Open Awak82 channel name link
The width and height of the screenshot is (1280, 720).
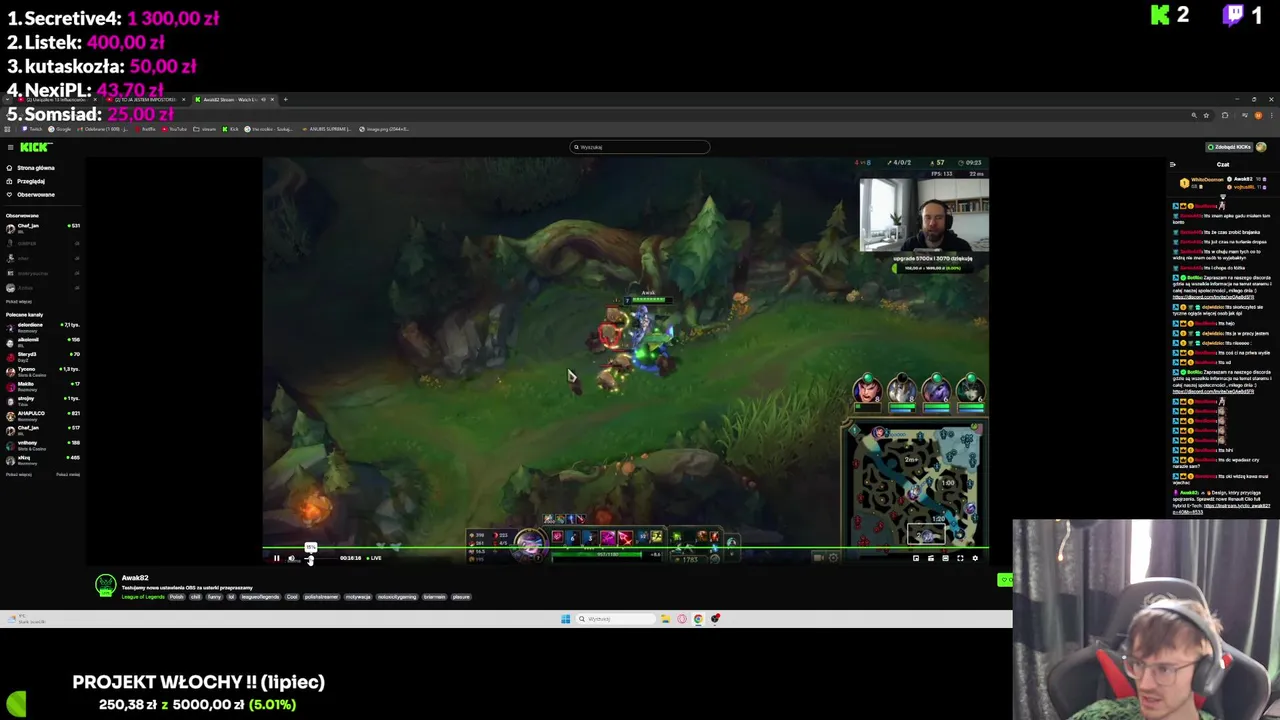click(135, 578)
